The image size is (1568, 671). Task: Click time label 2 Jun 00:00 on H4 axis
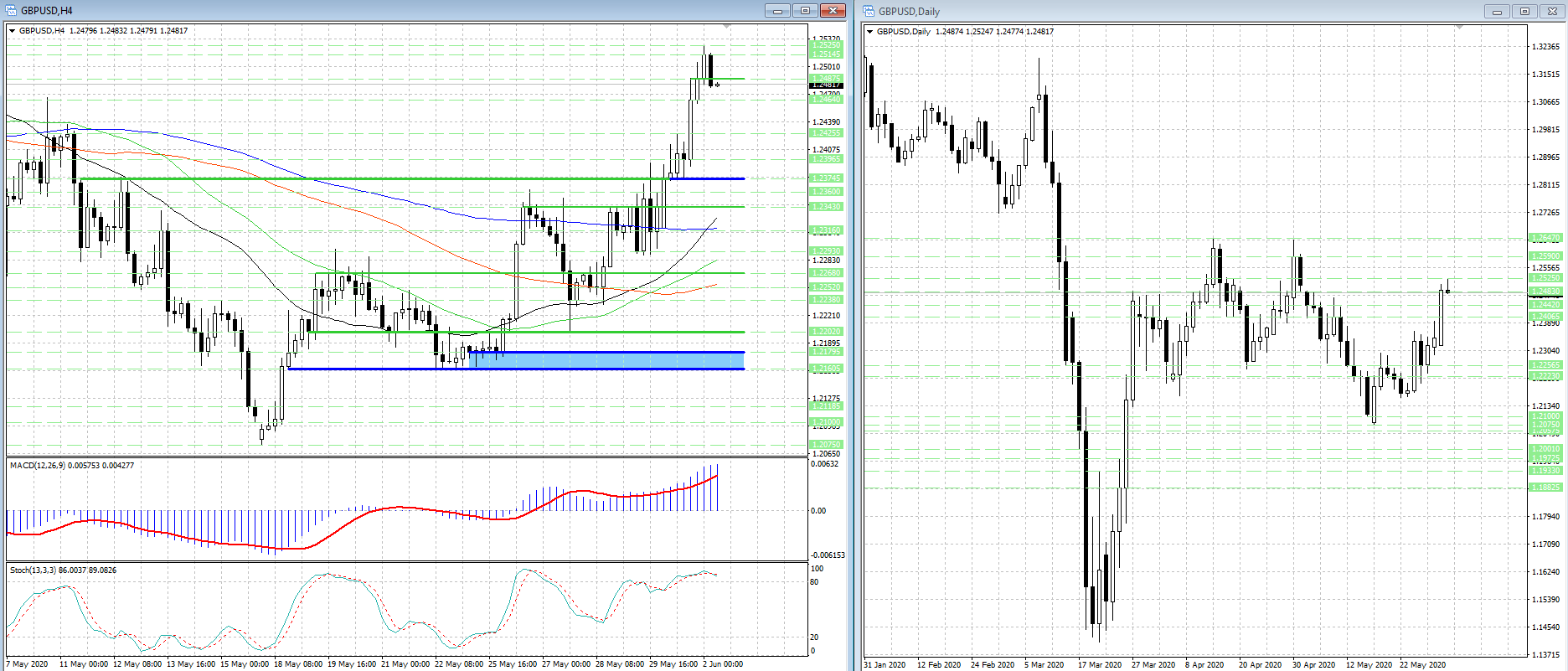point(723,664)
